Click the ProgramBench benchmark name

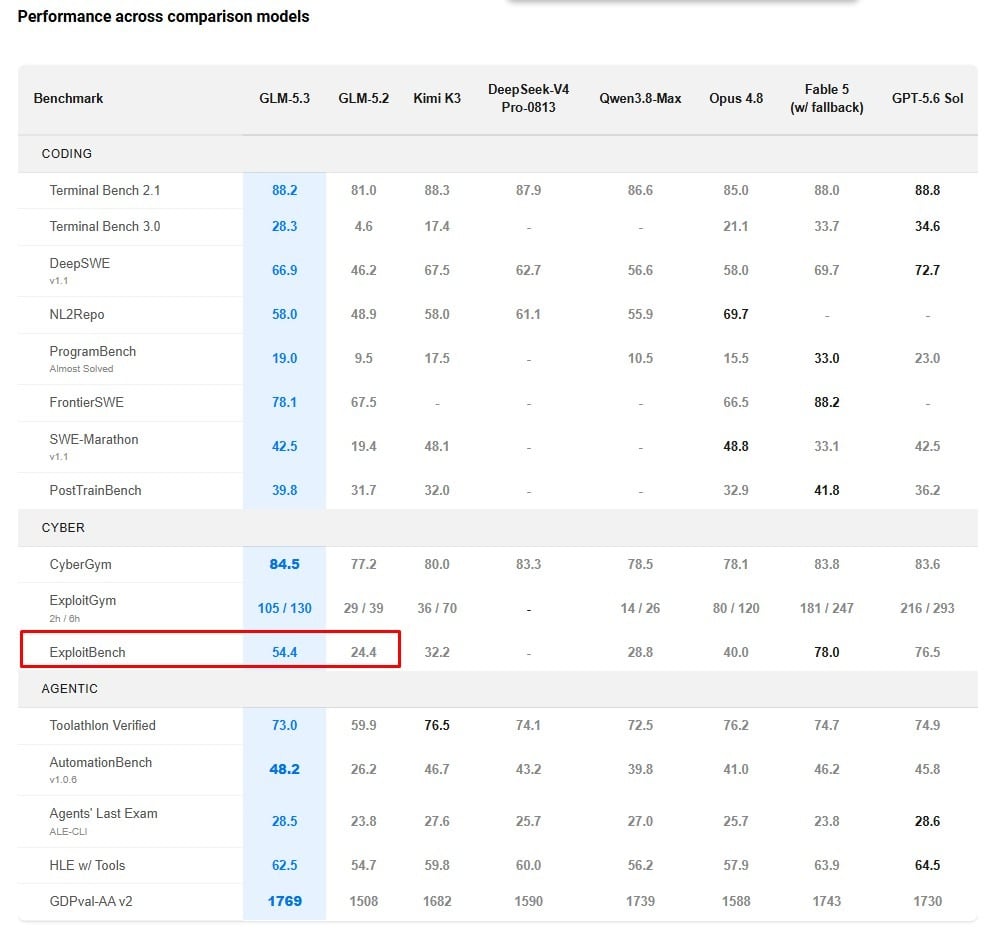click(92, 351)
